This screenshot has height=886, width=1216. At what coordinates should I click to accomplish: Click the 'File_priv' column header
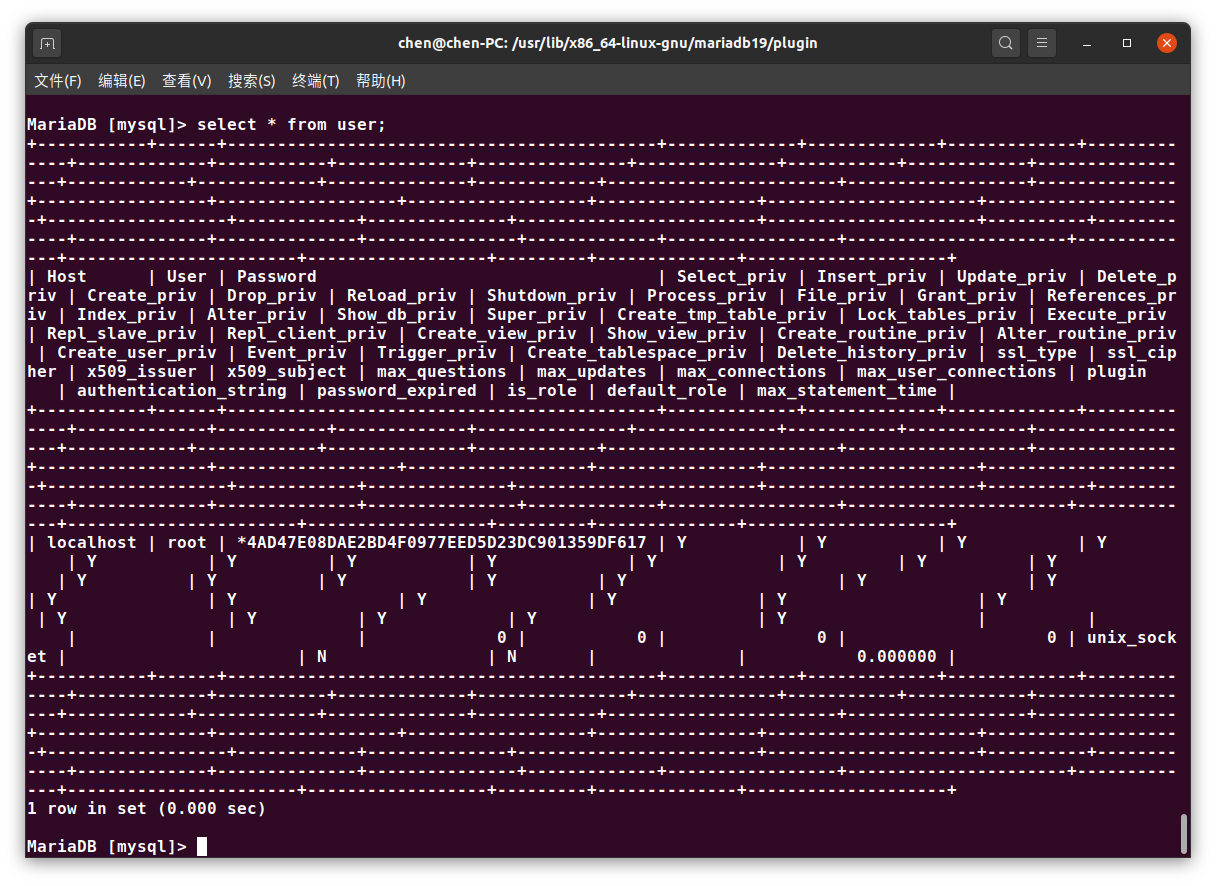click(842, 296)
